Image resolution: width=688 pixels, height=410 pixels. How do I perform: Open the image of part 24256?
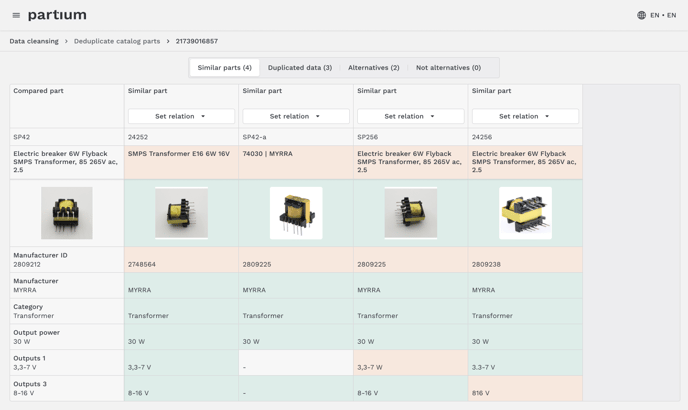(x=525, y=213)
